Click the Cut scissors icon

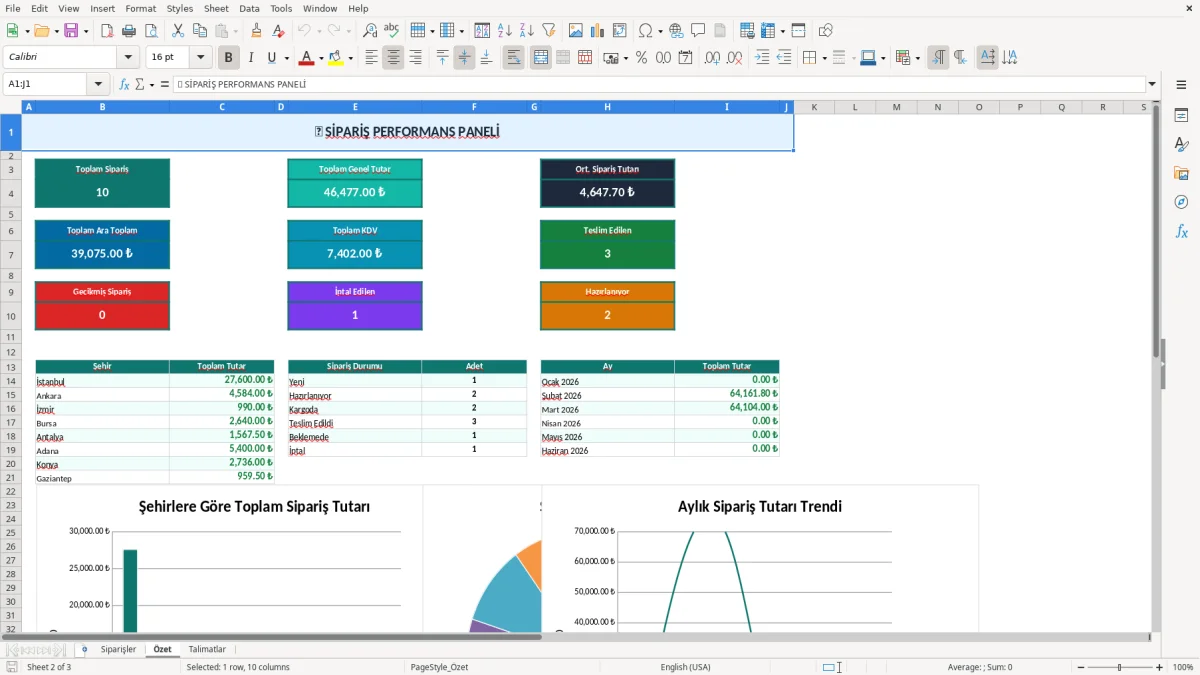tap(178, 31)
